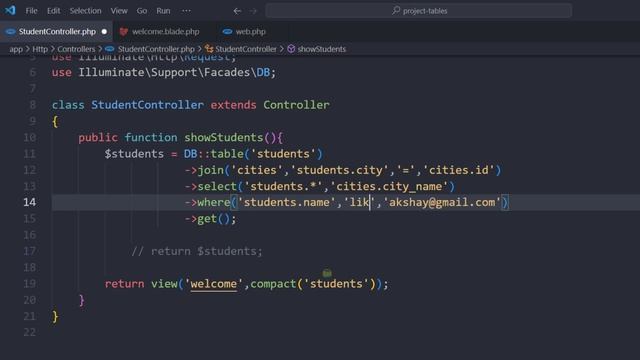Click the search magnifier icon

pos(396,11)
